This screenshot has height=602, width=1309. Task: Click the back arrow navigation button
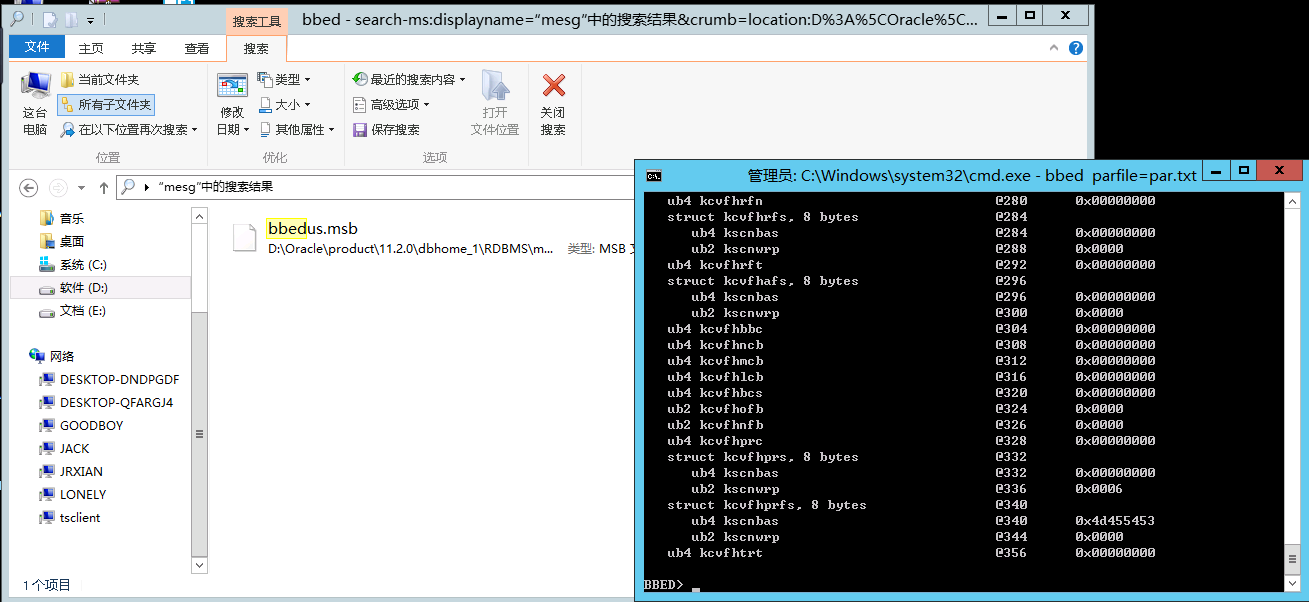click(29, 187)
